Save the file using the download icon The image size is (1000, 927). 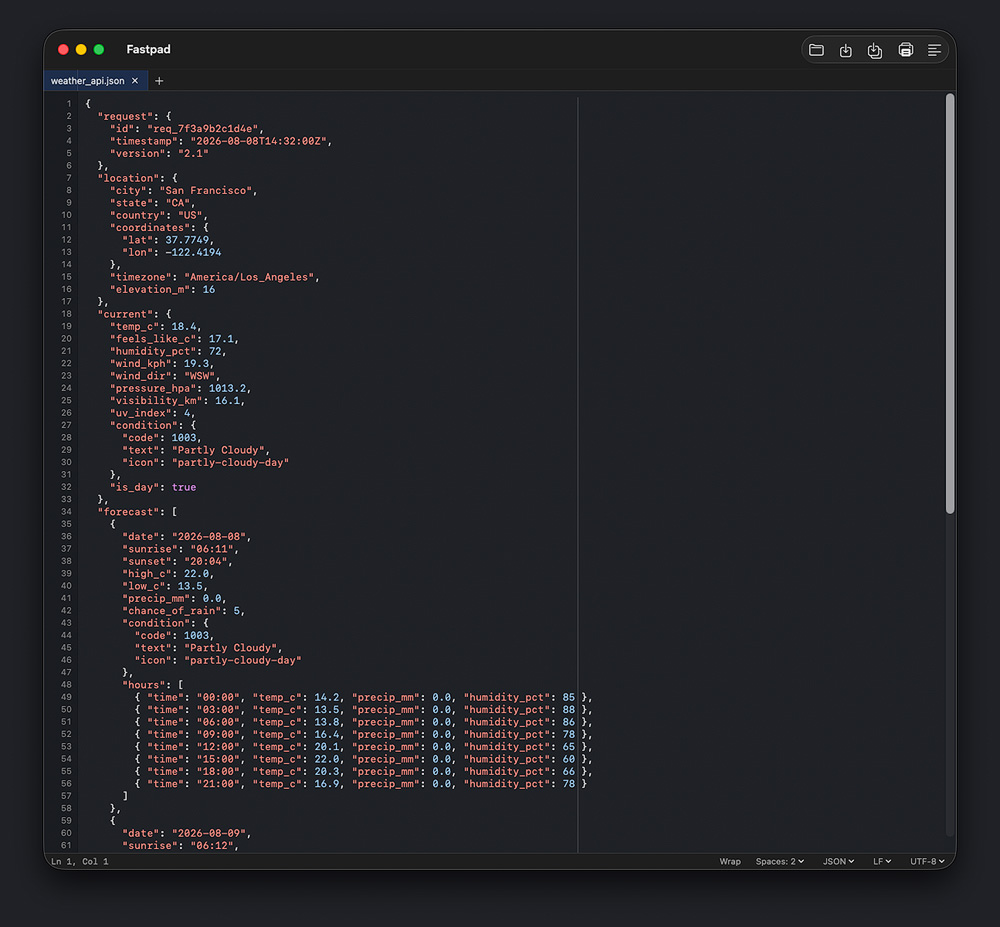[x=846, y=50]
